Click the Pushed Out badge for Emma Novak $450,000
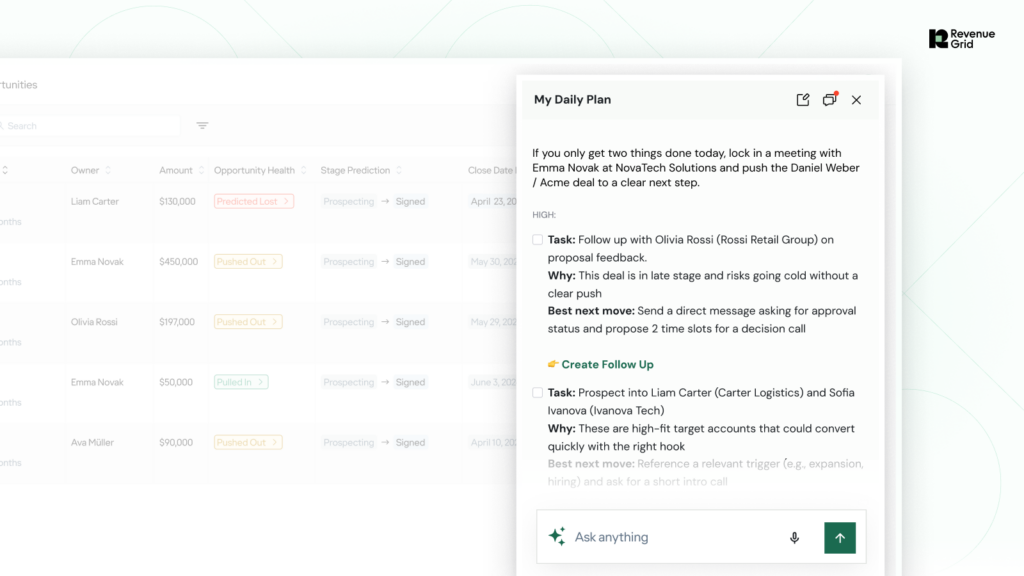This screenshot has width=1024, height=576. (248, 262)
